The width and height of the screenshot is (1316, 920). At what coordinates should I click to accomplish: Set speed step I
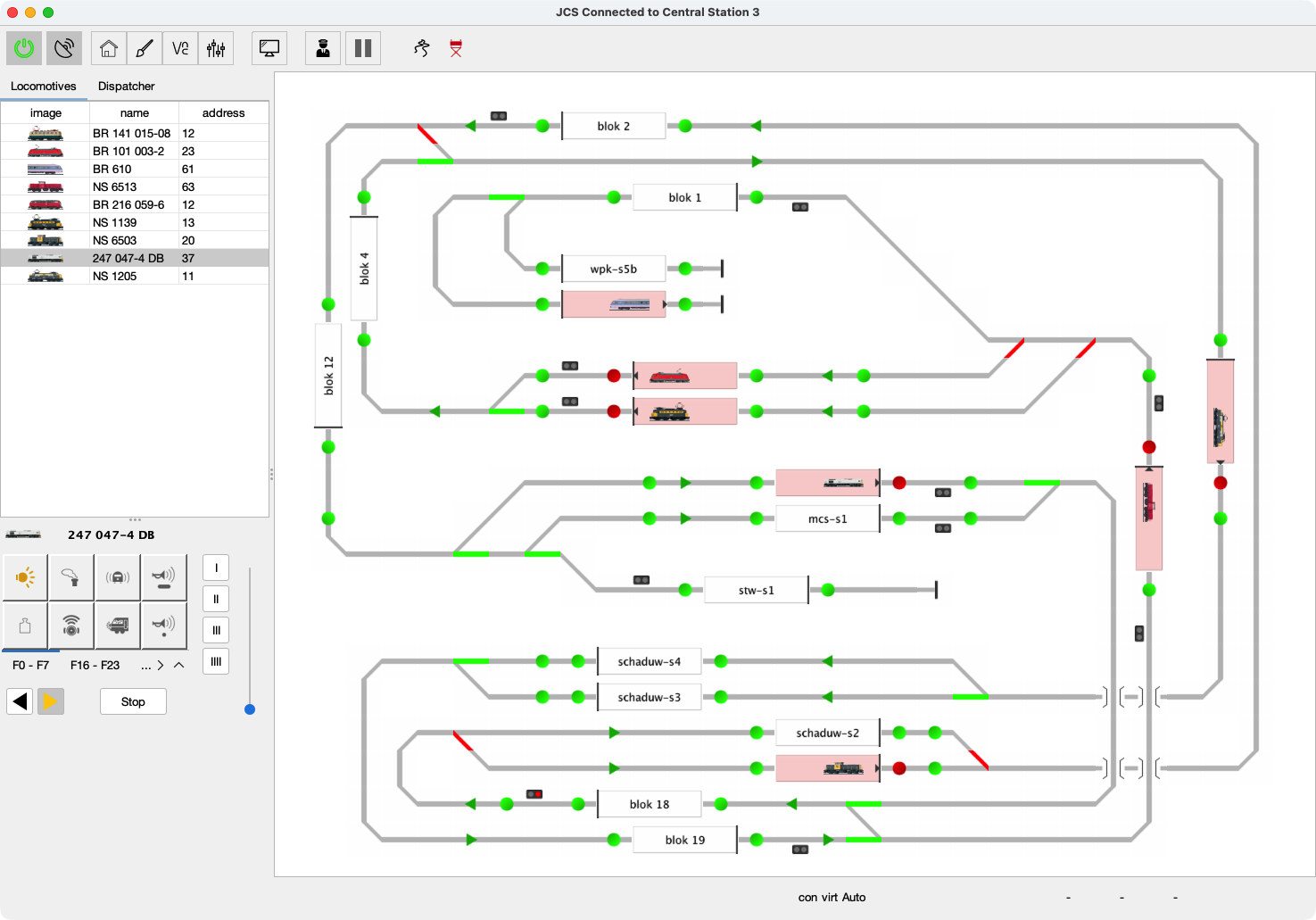tap(216, 568)
